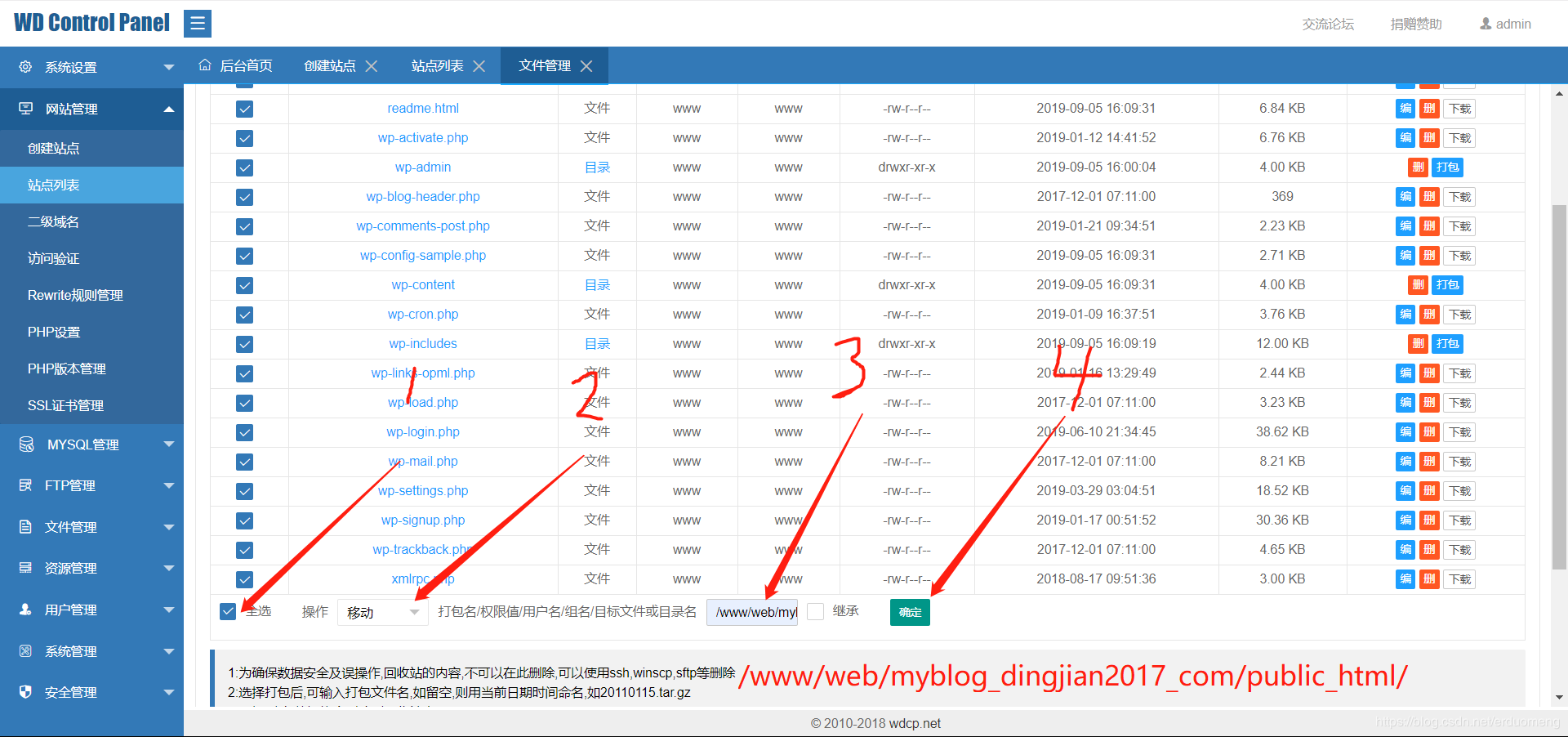
Task: Click blue 编 edit icon for wp-settings.php
Action: point(1405,491)
